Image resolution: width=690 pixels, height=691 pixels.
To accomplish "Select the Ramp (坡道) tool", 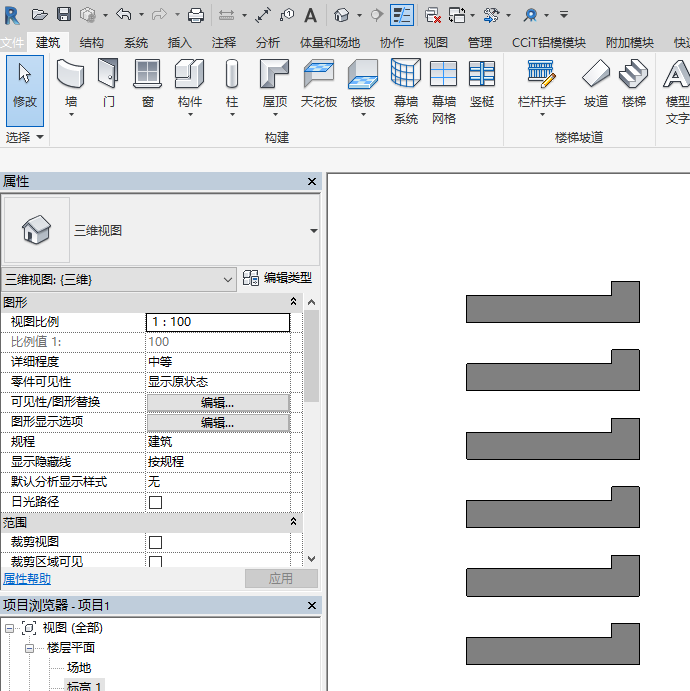I will [596, 84].
